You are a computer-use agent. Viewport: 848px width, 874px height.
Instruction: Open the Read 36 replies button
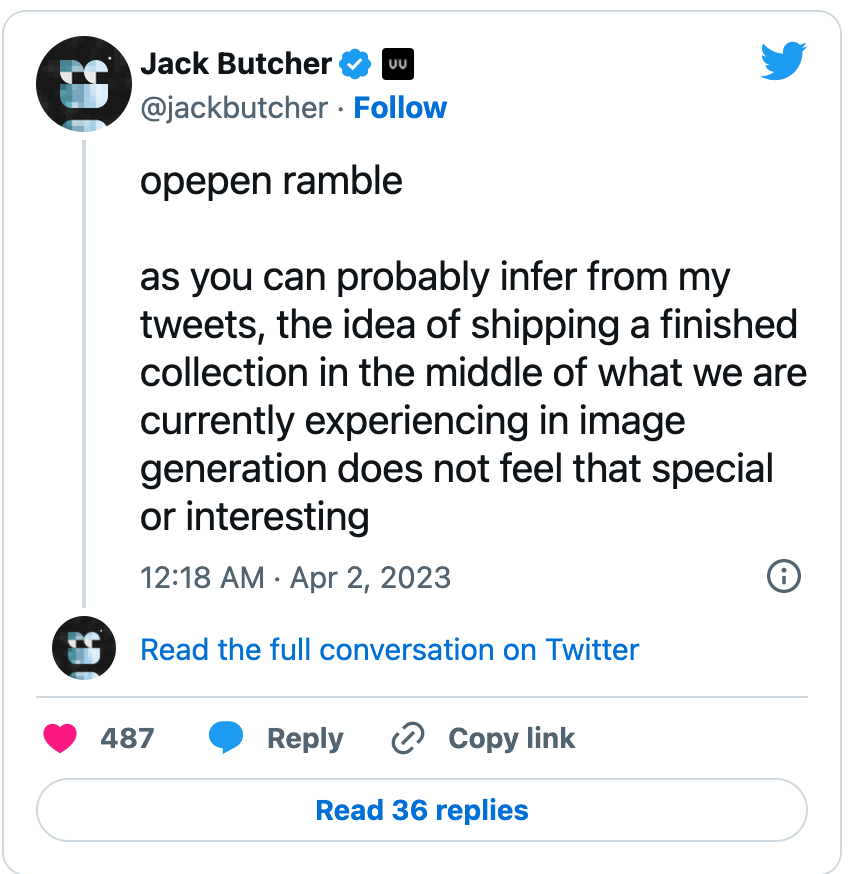[422, 810]
